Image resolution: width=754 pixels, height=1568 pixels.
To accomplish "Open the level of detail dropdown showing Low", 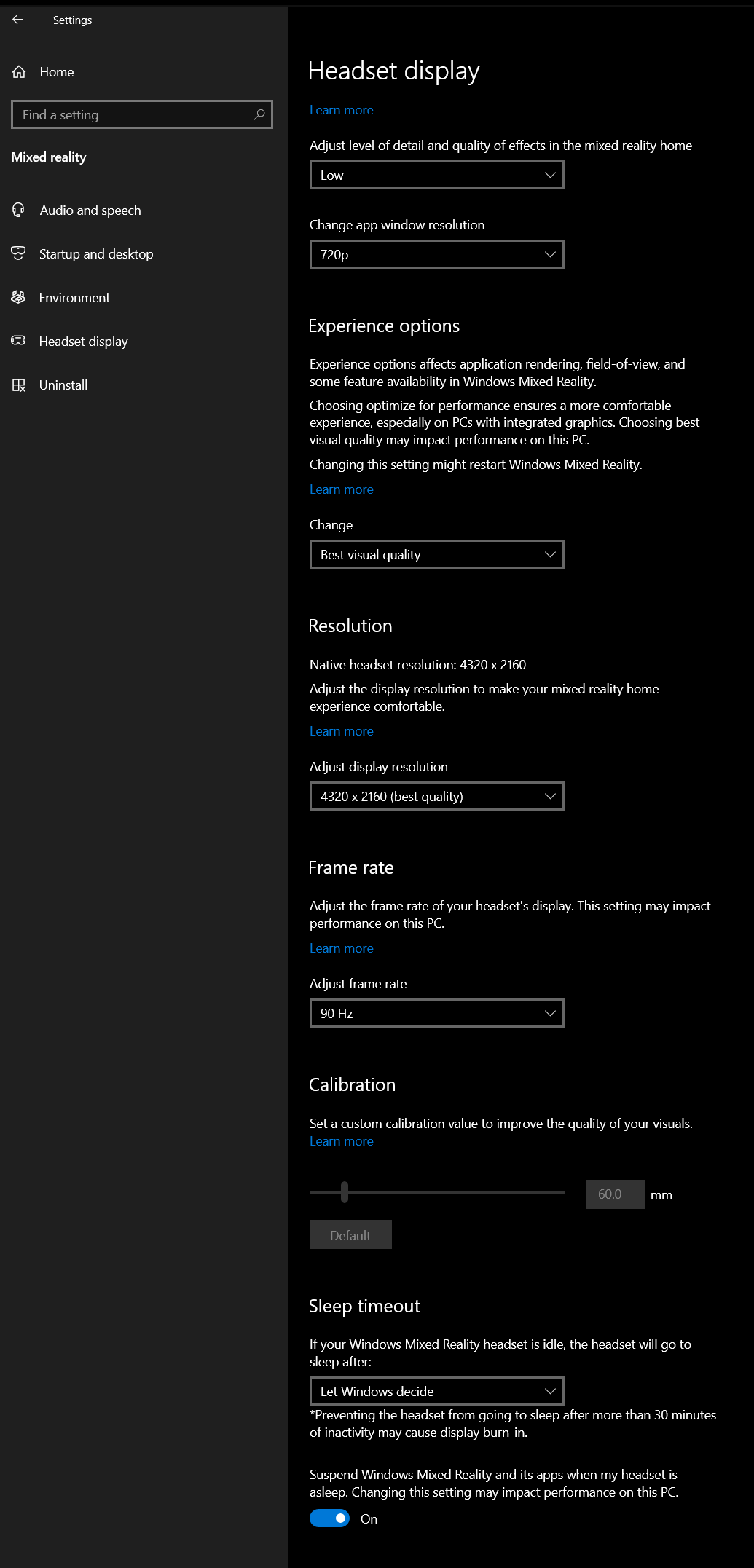I will [x=437, y=176].
